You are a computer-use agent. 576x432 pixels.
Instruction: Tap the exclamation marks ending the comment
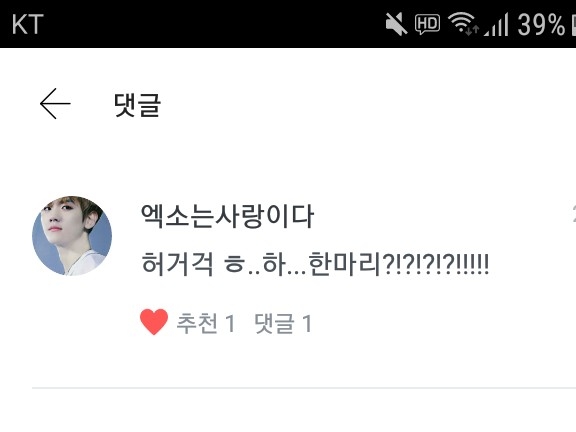(474, 264)
